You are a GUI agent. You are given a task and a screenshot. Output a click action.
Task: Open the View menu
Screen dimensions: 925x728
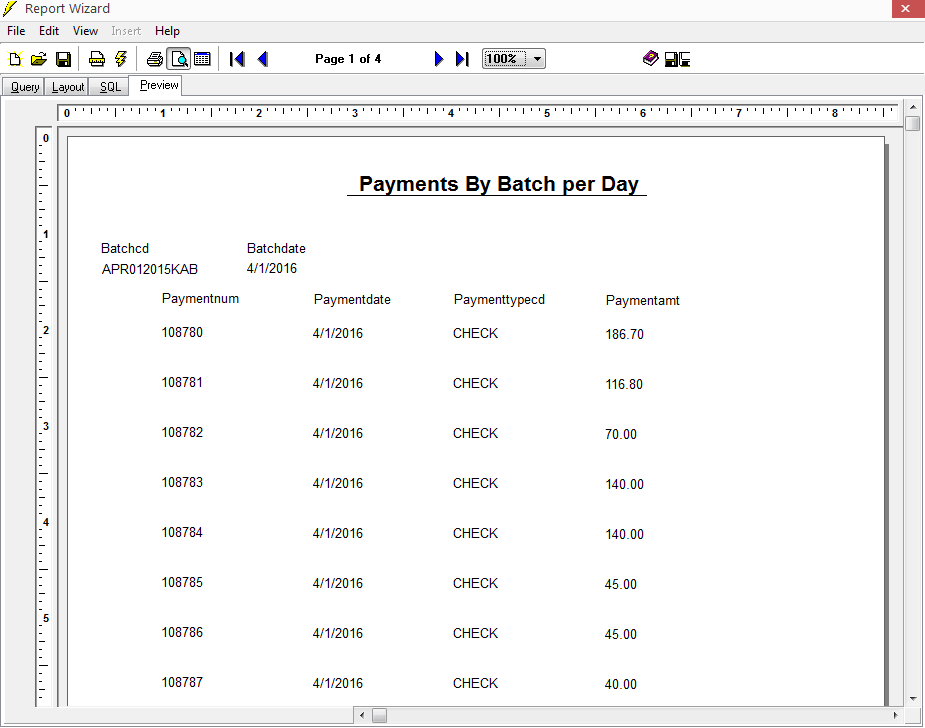click(x=86, y=31)
